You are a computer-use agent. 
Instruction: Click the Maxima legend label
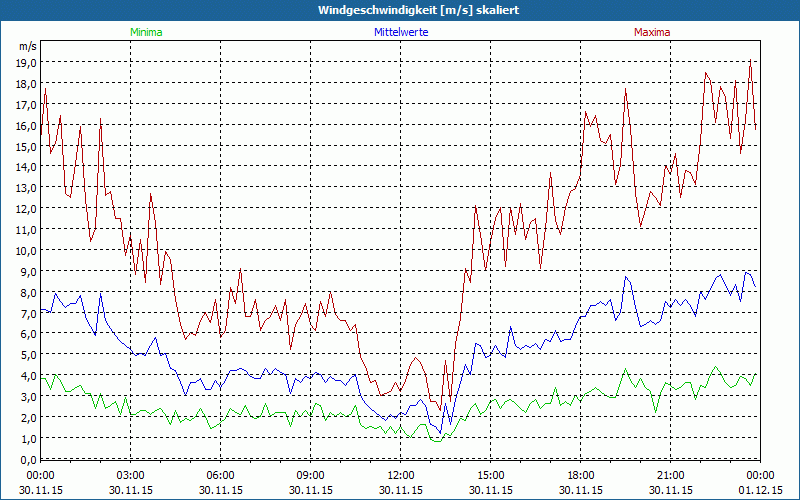652,32
